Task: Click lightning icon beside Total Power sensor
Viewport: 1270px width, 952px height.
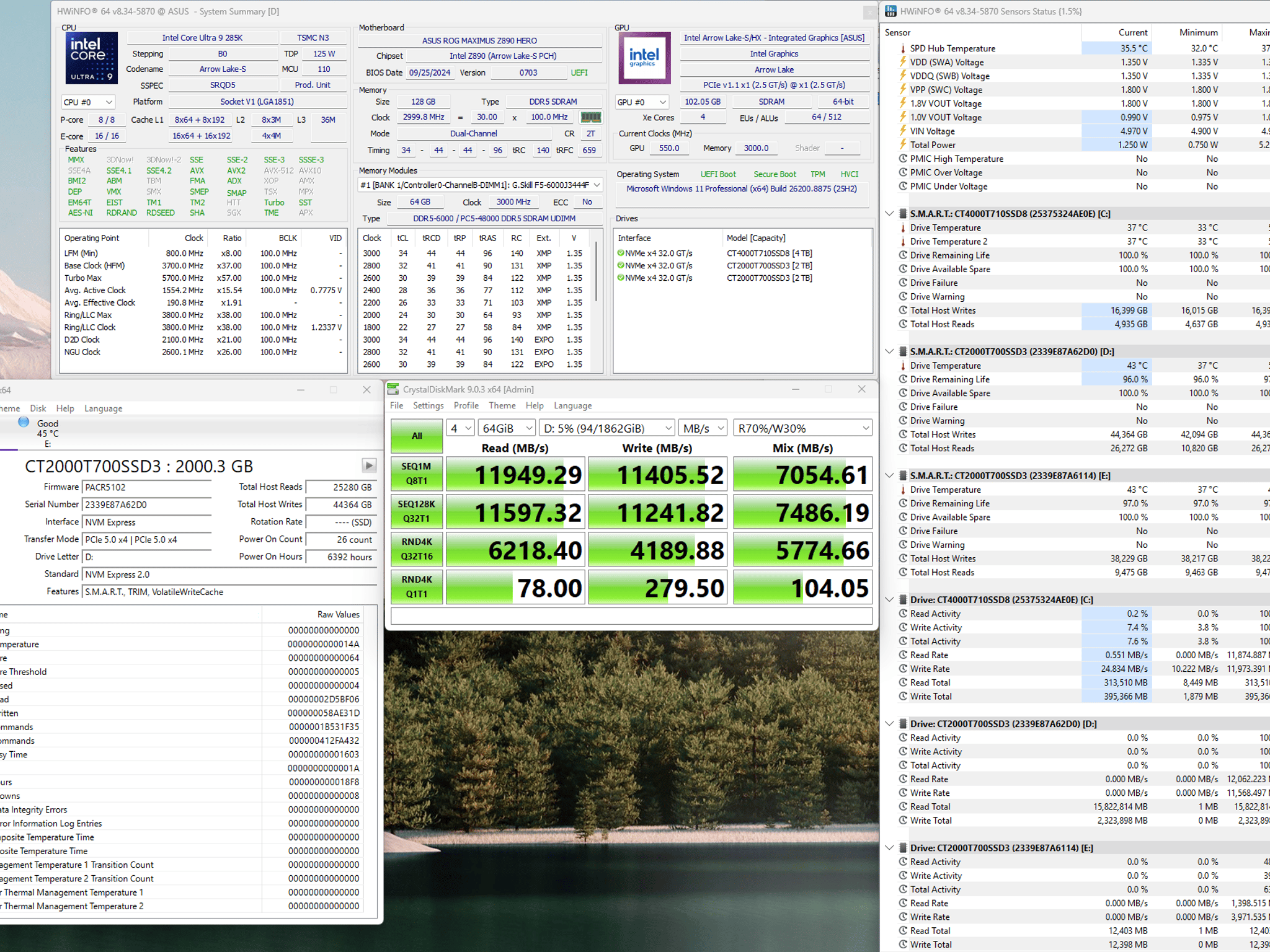Action: coord(903,144)
